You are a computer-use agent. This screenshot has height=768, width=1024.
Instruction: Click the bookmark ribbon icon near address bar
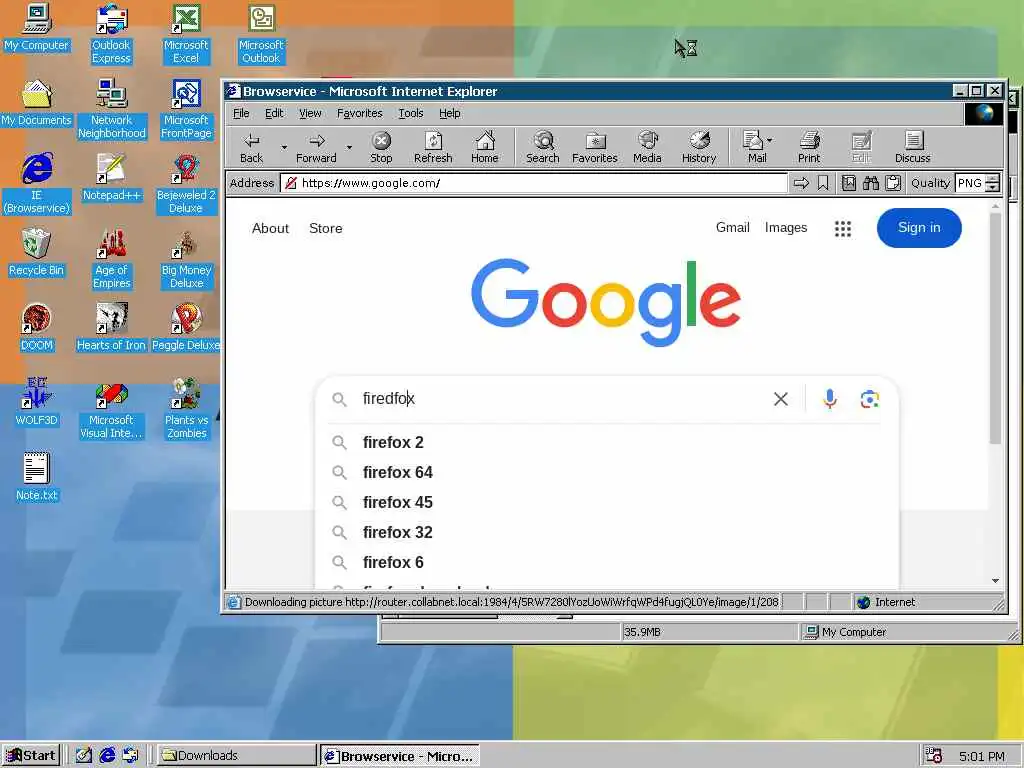[823, 184]
